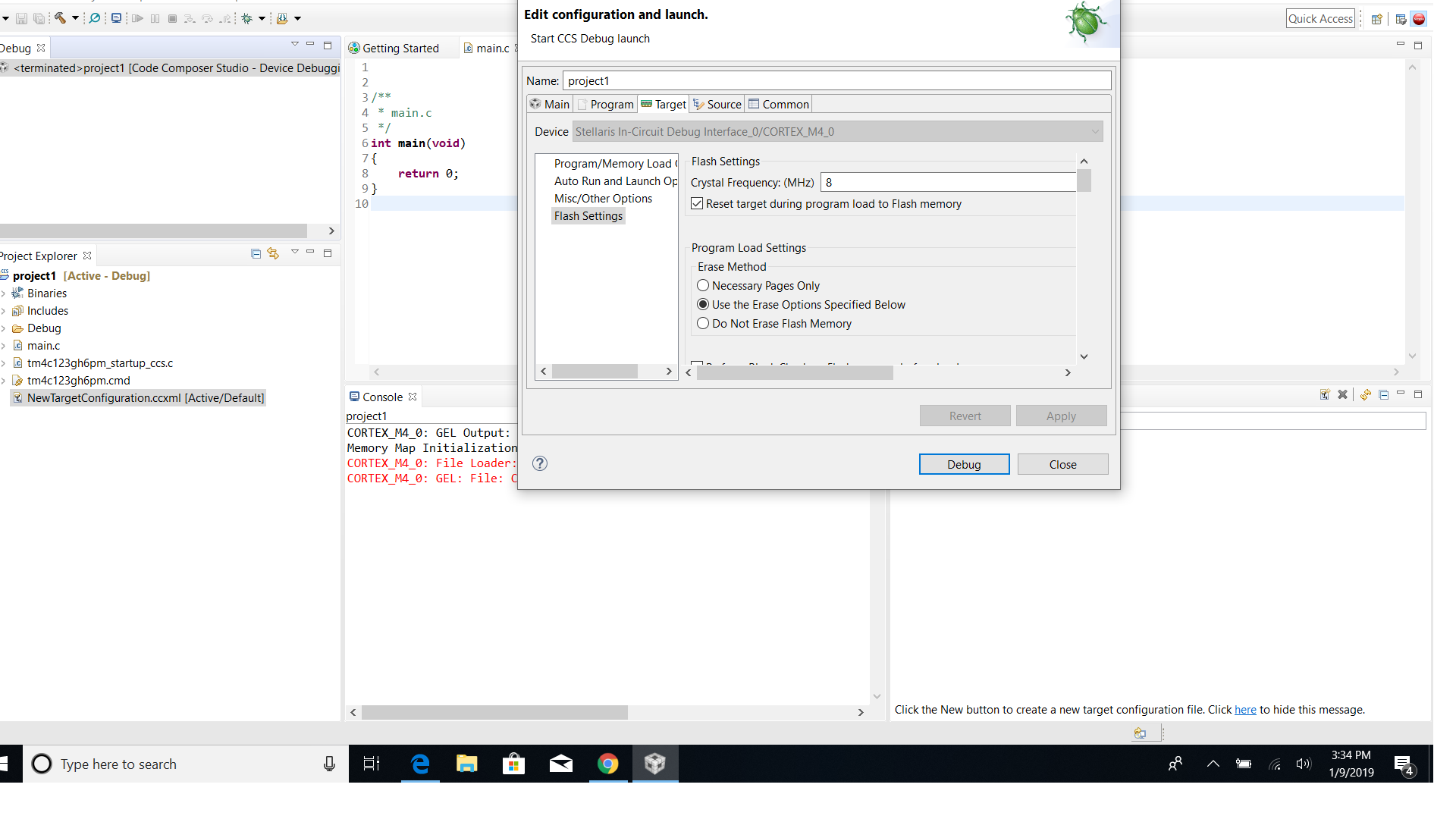The height and width of the screenshot is (819, 1456).
Task: Open the Common tab in the dialog
Action: click(x=779, y=105)
